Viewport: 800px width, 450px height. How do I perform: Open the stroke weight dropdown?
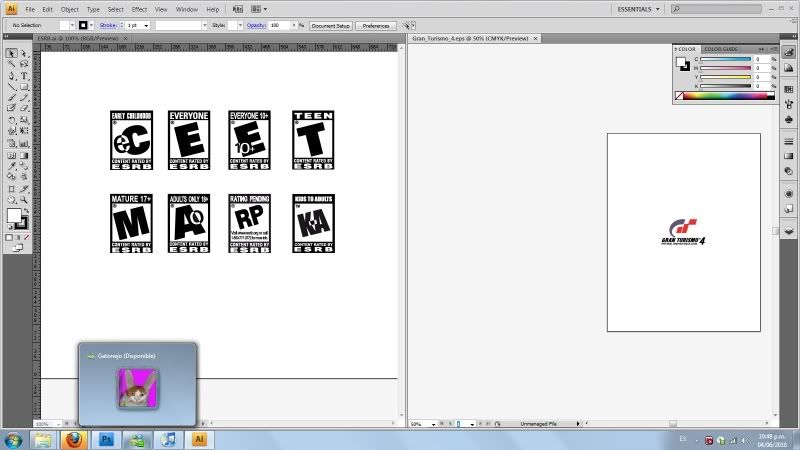coord(146,25)
